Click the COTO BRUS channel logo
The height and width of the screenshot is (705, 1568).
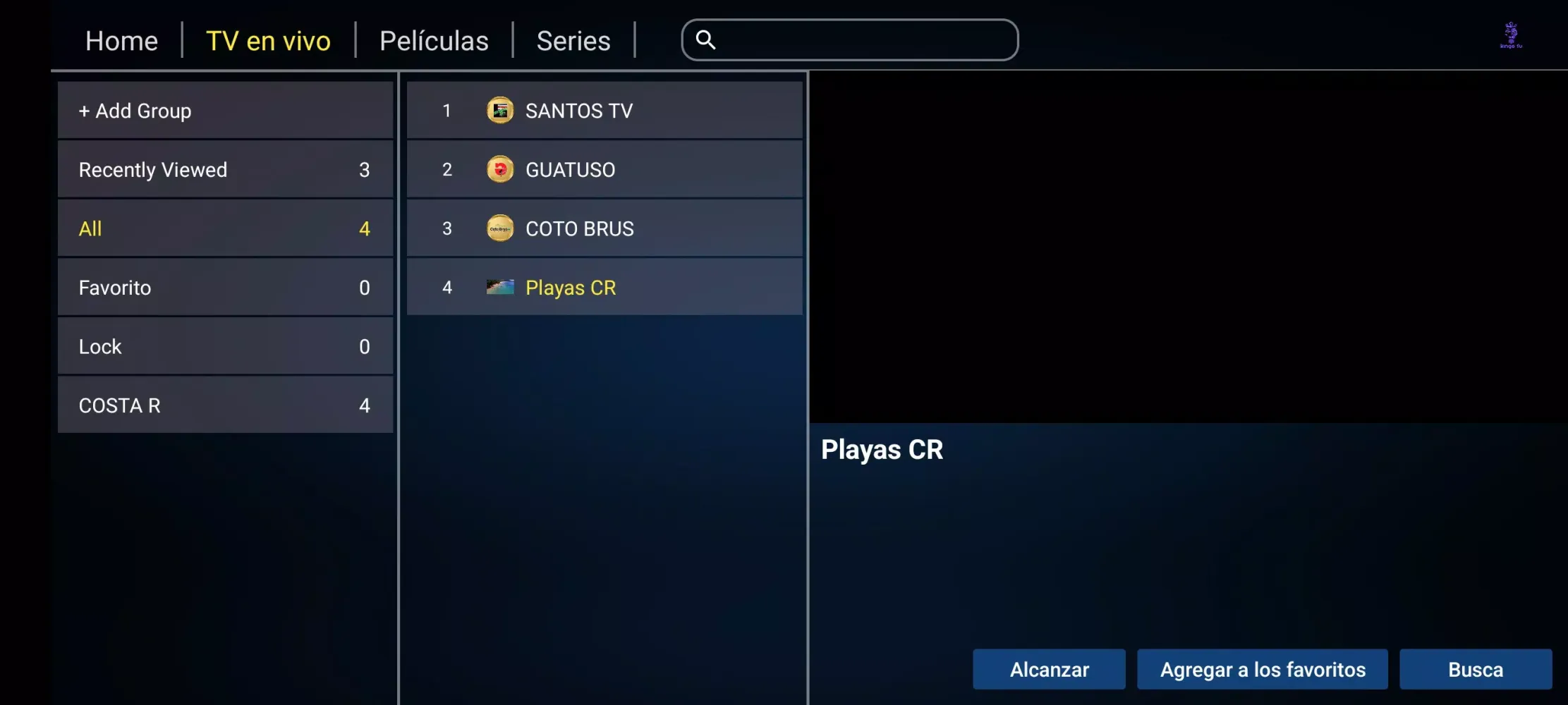(x=500, y=228)
